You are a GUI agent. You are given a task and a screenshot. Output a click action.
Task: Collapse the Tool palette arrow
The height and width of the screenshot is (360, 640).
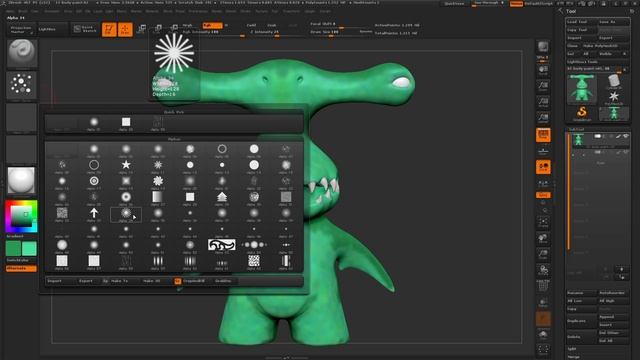[560, 11]
